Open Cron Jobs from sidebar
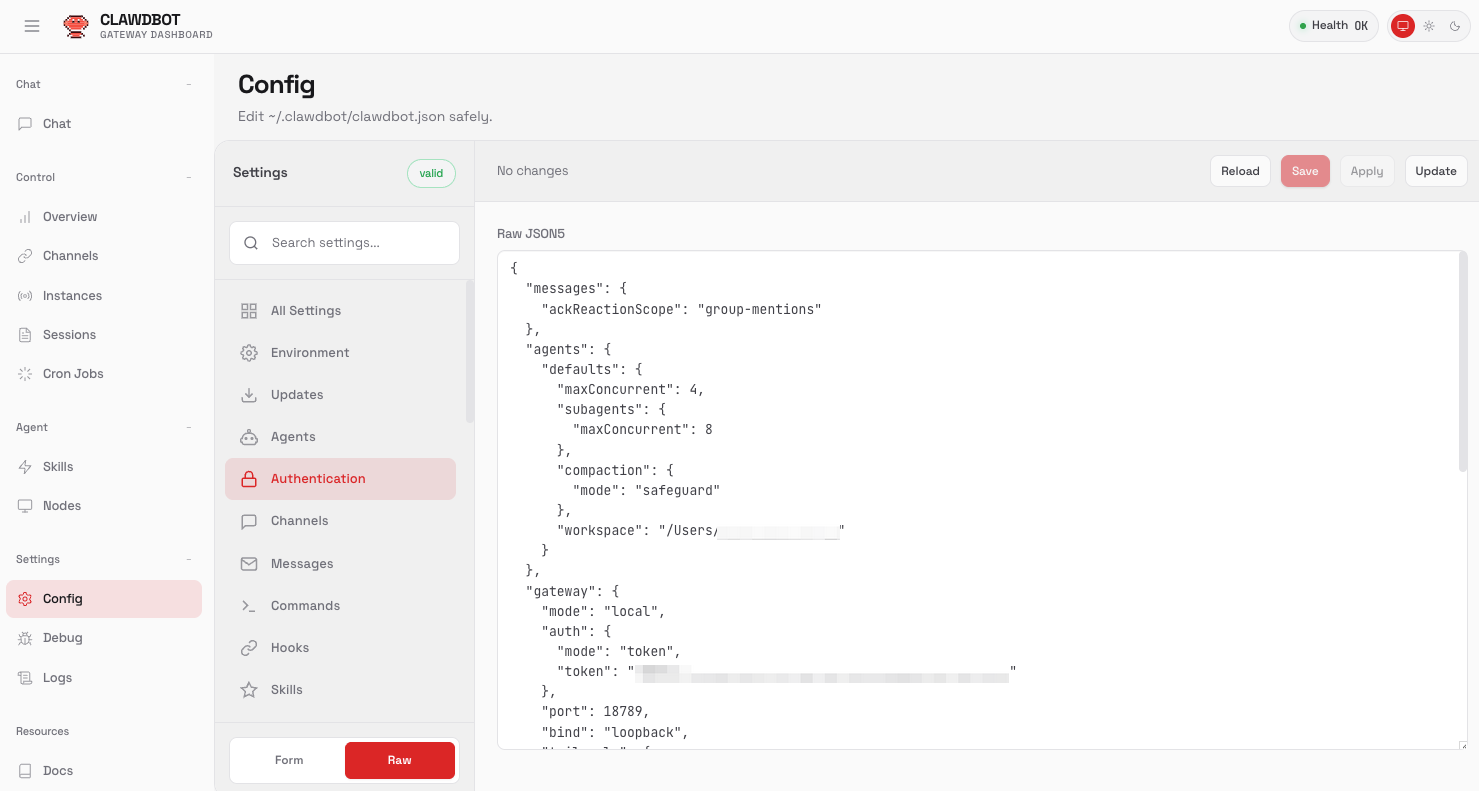 [x=73, y=374]
